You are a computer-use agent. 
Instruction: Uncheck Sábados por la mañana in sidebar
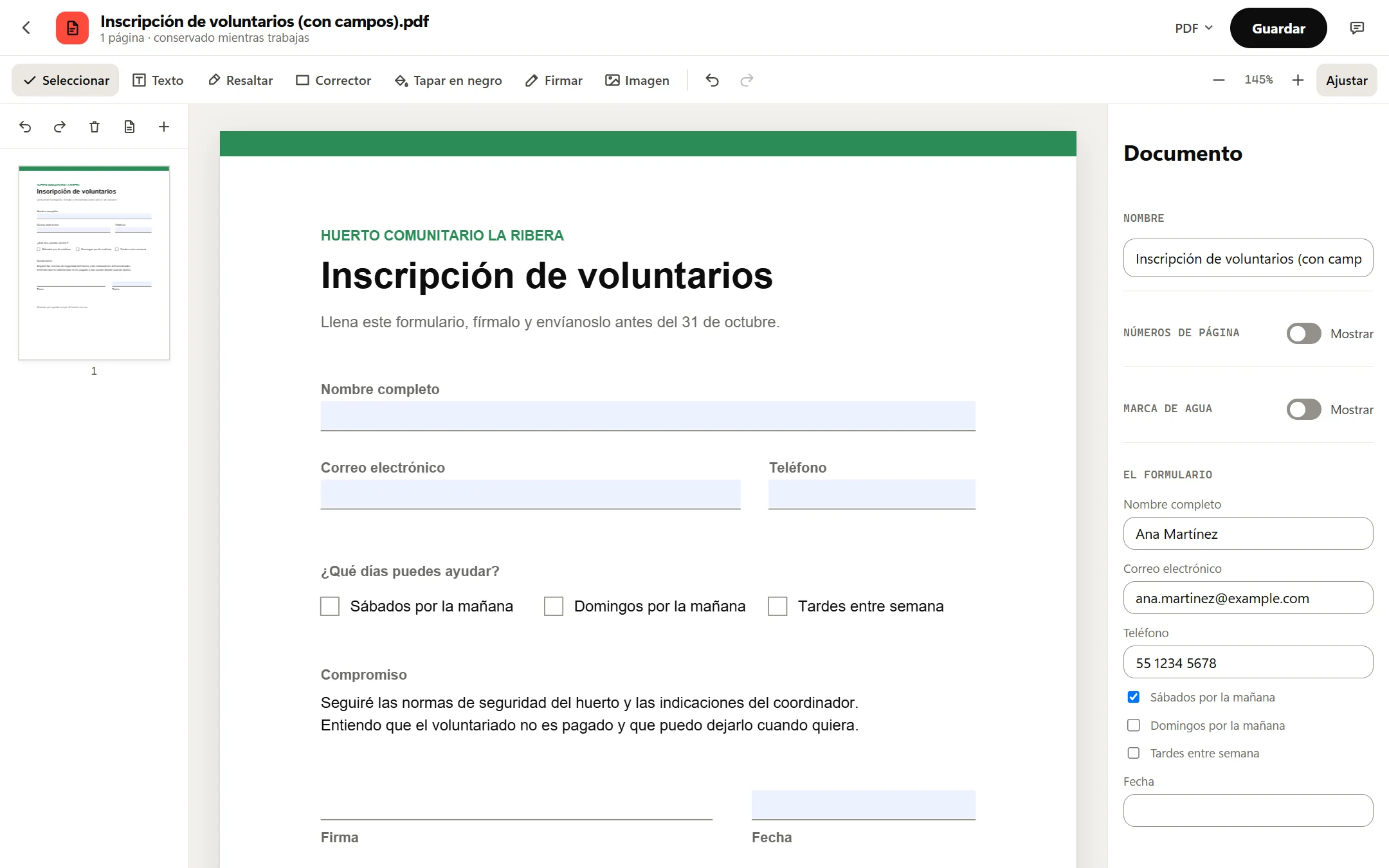tap(1134, 697)
